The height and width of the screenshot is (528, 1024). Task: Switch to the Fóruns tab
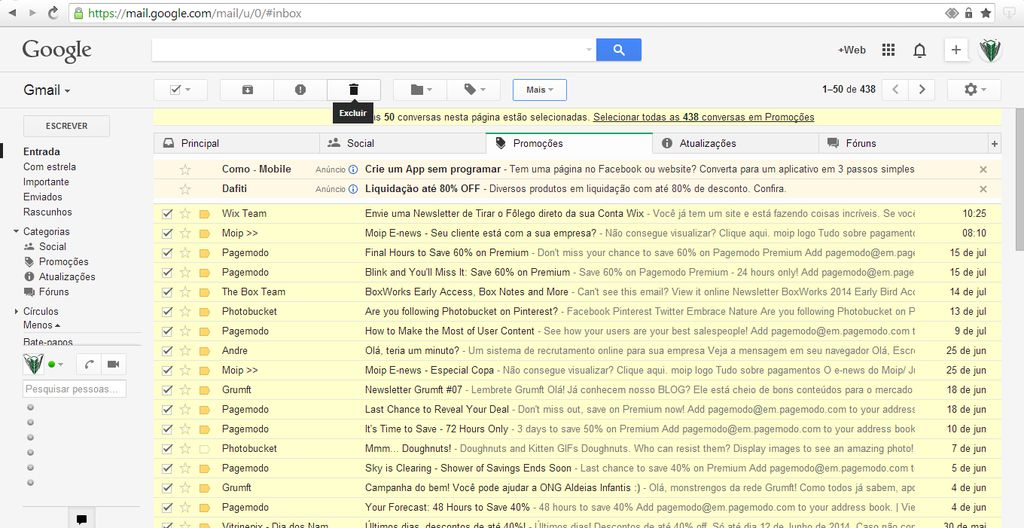[903, 143]
